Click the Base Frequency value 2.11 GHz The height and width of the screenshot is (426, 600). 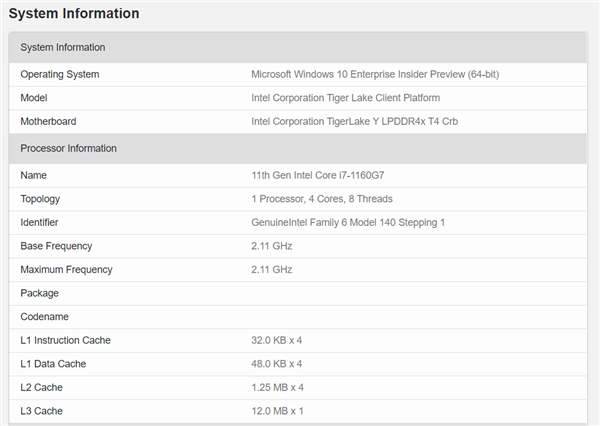(x=272, y=246)
